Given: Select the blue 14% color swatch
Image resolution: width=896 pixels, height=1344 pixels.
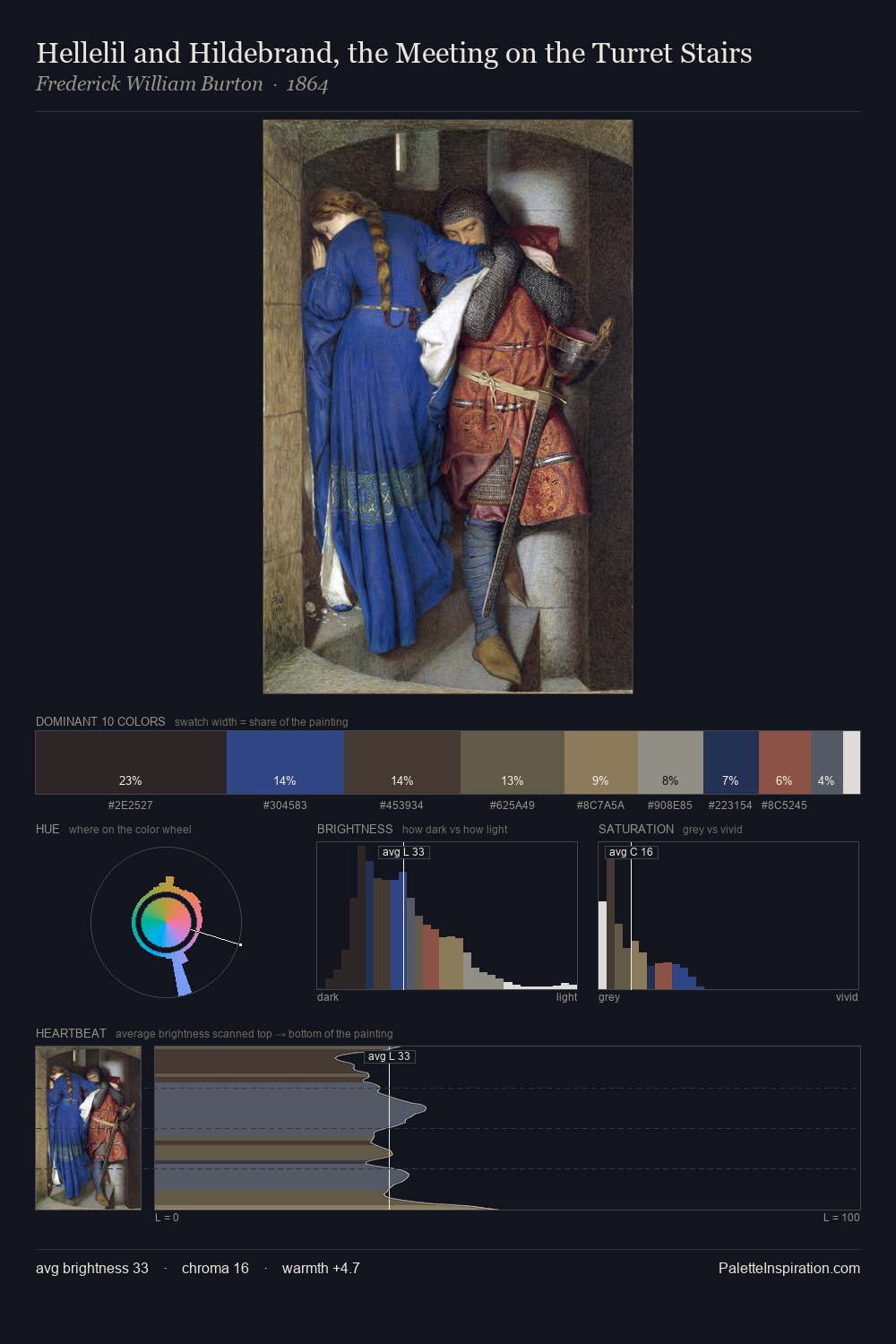Looking at the screenshot, I should pyautogui.click(x=285, y=762).
